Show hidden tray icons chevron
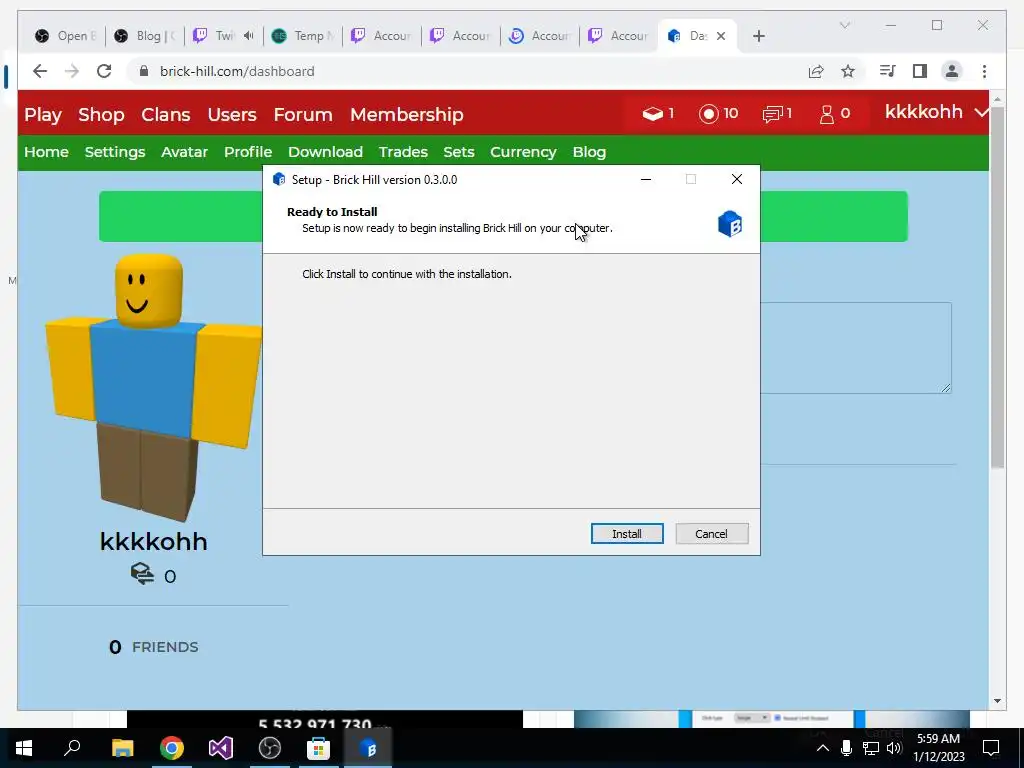 point(823,748)
